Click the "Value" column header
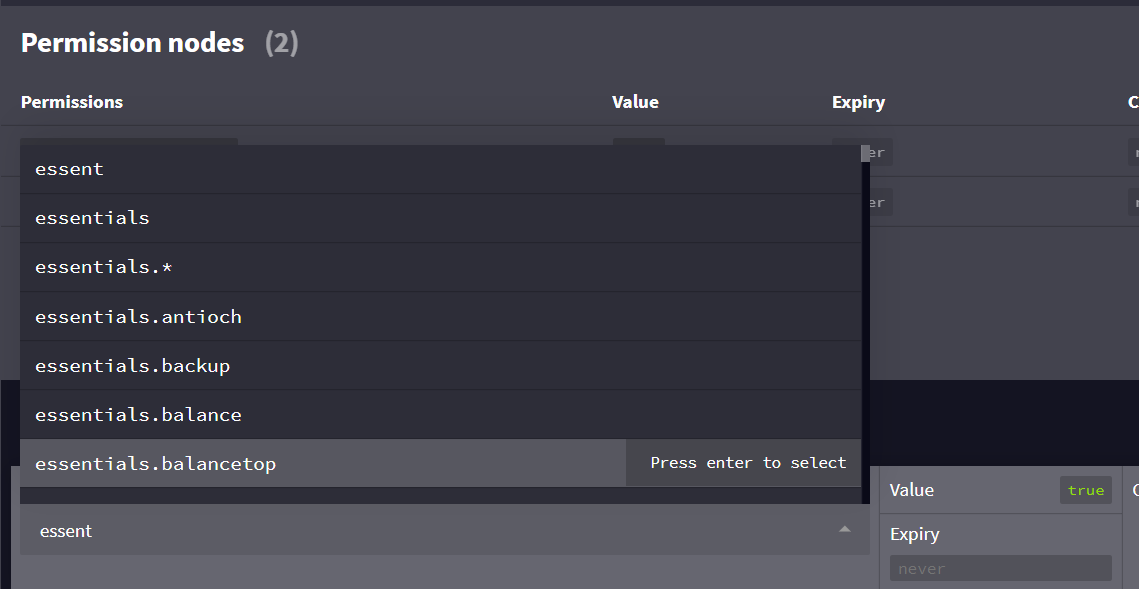1139x589 pixels. (x=635, y=101)
